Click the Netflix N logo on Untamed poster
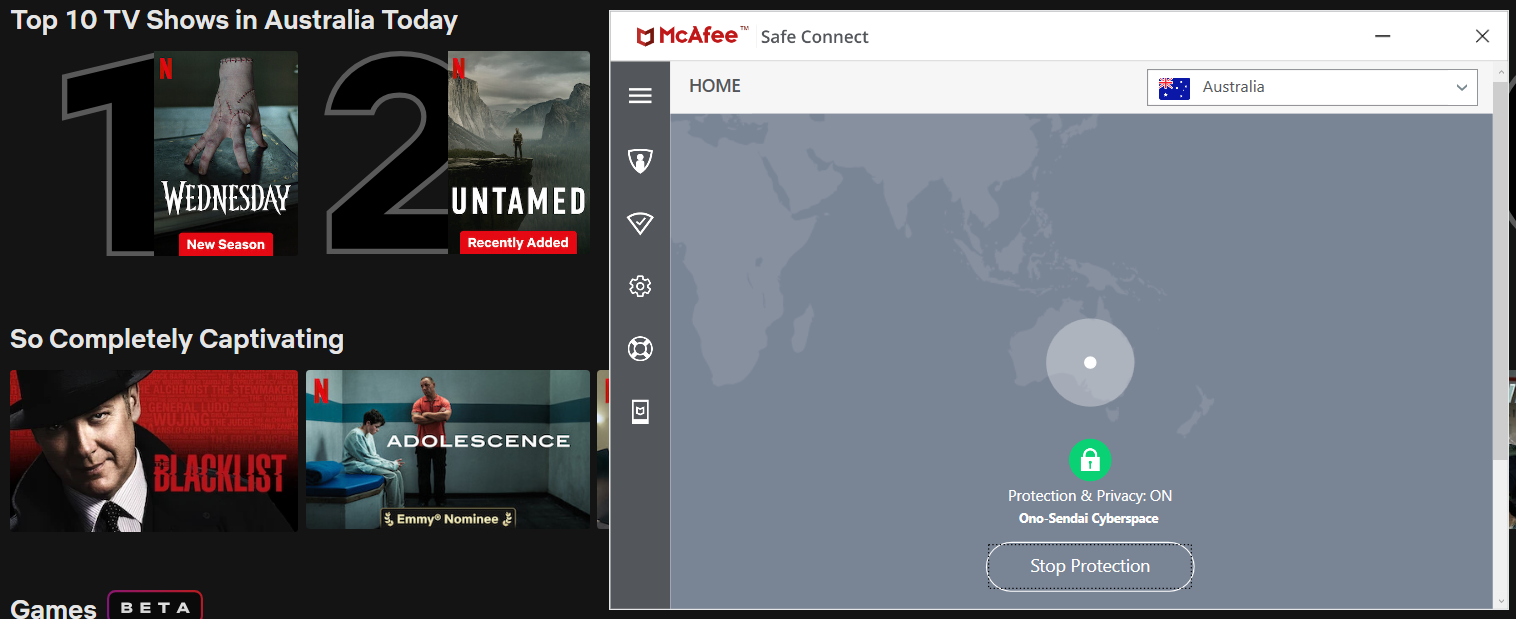 [459, 68]
